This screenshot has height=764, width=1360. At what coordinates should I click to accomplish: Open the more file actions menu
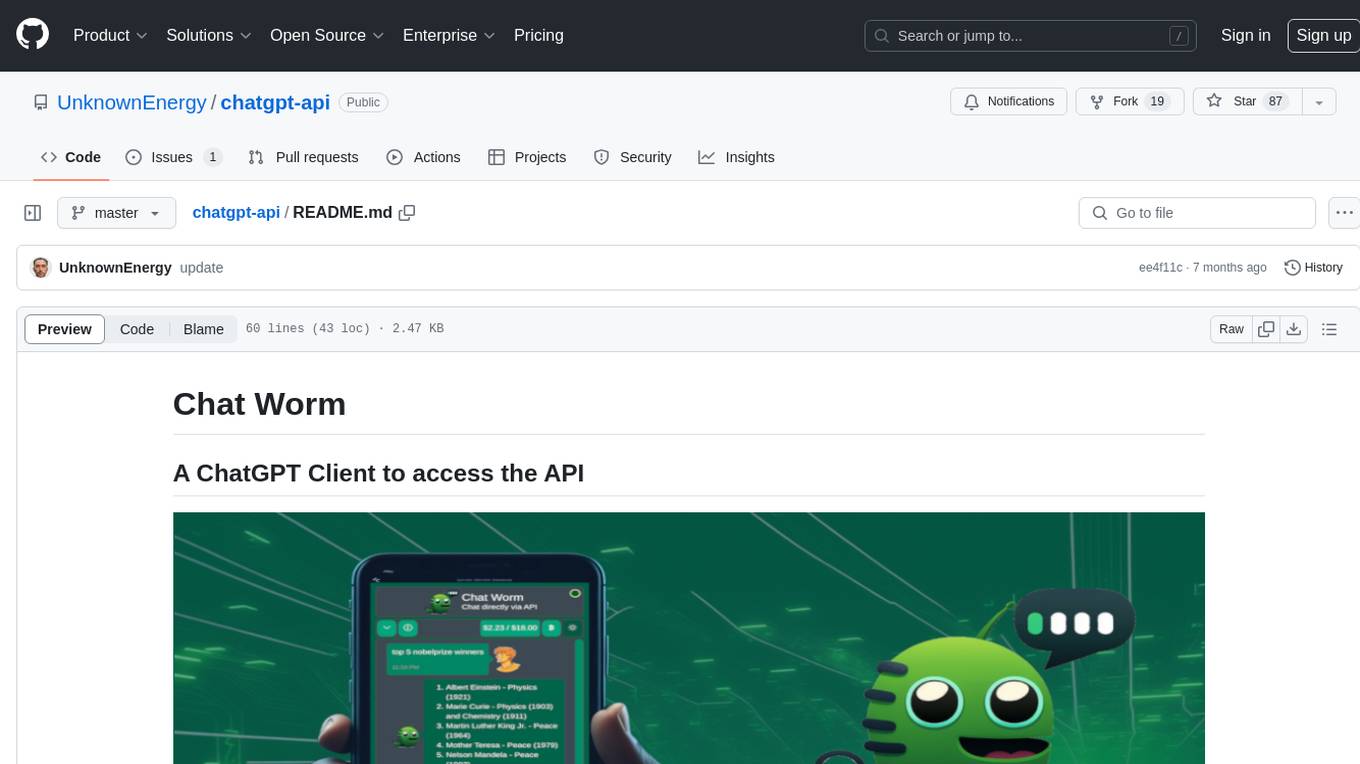(1343, 213)
